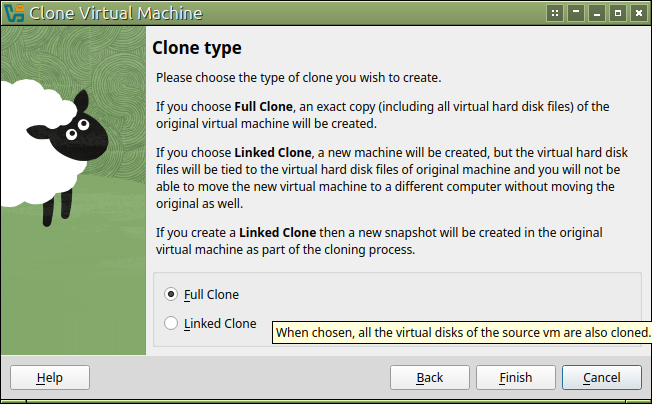
Task: Click the show-on-all-desktops title bar button
Action: coord(554,13)
